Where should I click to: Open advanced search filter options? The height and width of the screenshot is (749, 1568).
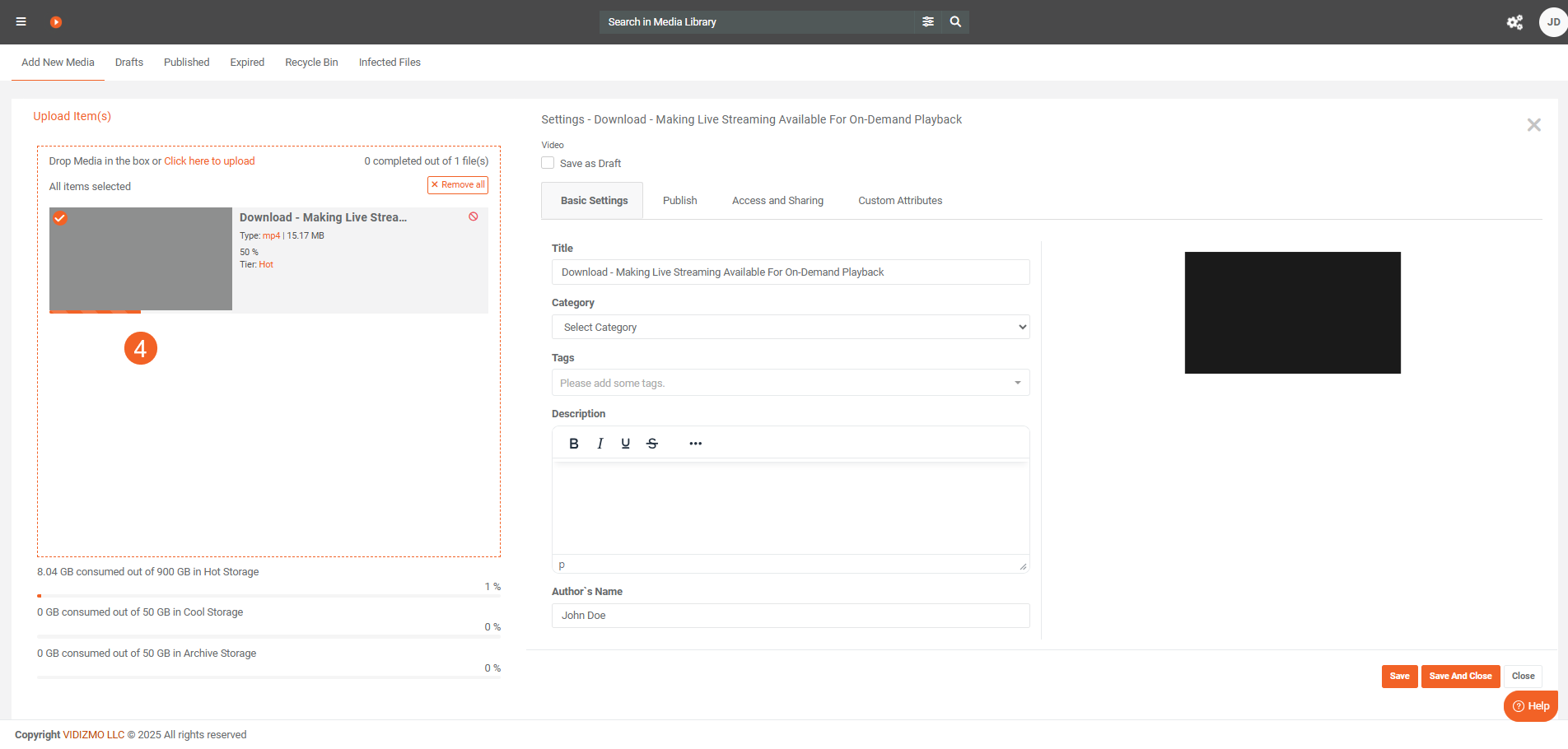(x=928, y=22)
